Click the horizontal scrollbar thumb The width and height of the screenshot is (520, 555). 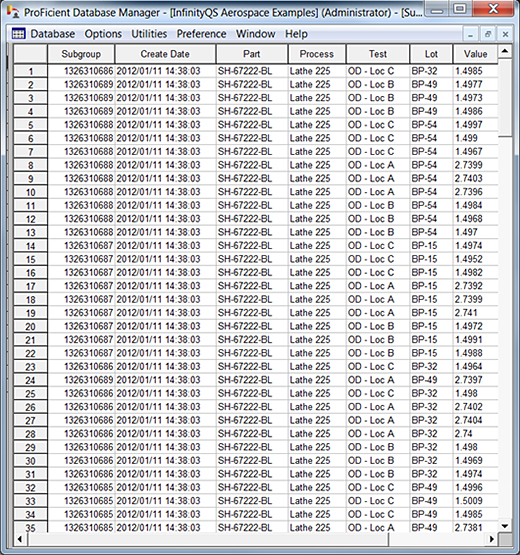pos(207,539)
